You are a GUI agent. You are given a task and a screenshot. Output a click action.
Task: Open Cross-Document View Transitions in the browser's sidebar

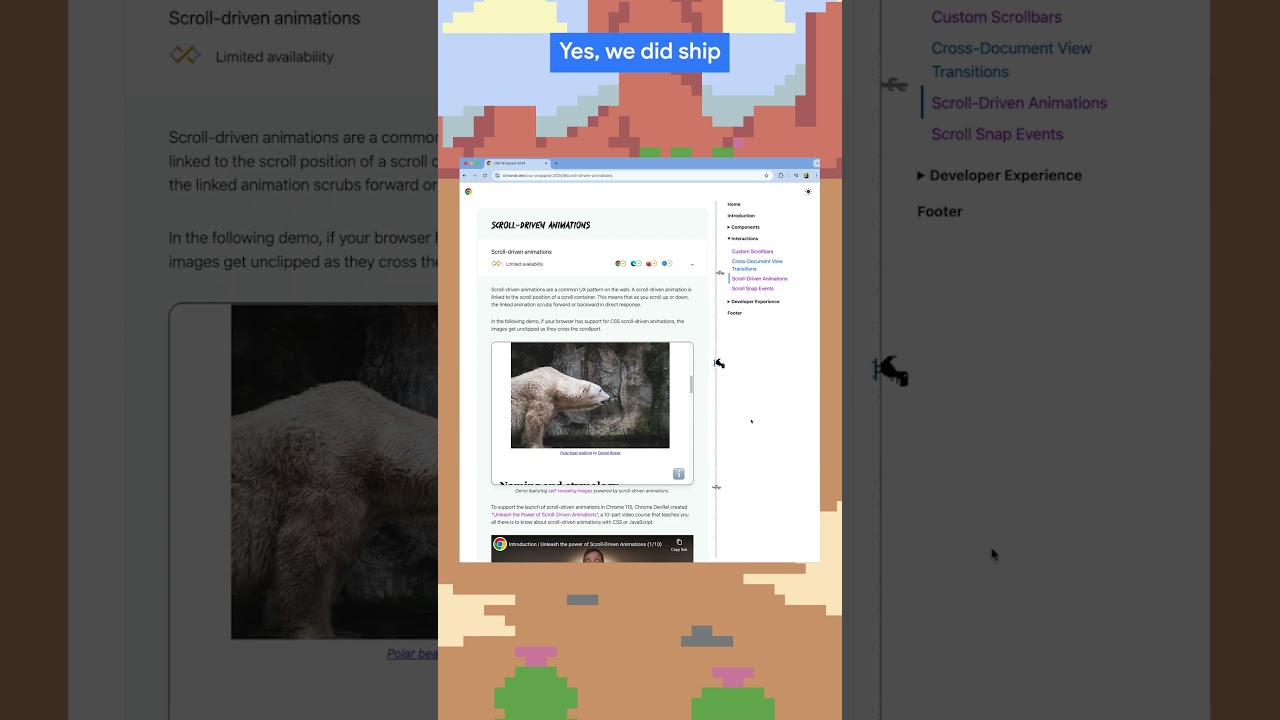tap(757, 265)
